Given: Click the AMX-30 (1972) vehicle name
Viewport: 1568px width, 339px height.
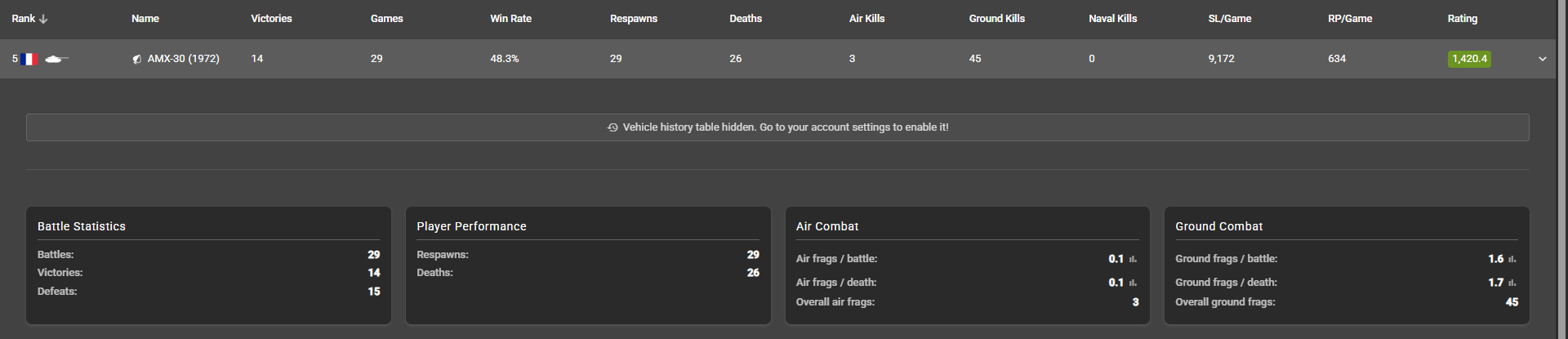Looking at the screenshot, I should tap(183, 59).
